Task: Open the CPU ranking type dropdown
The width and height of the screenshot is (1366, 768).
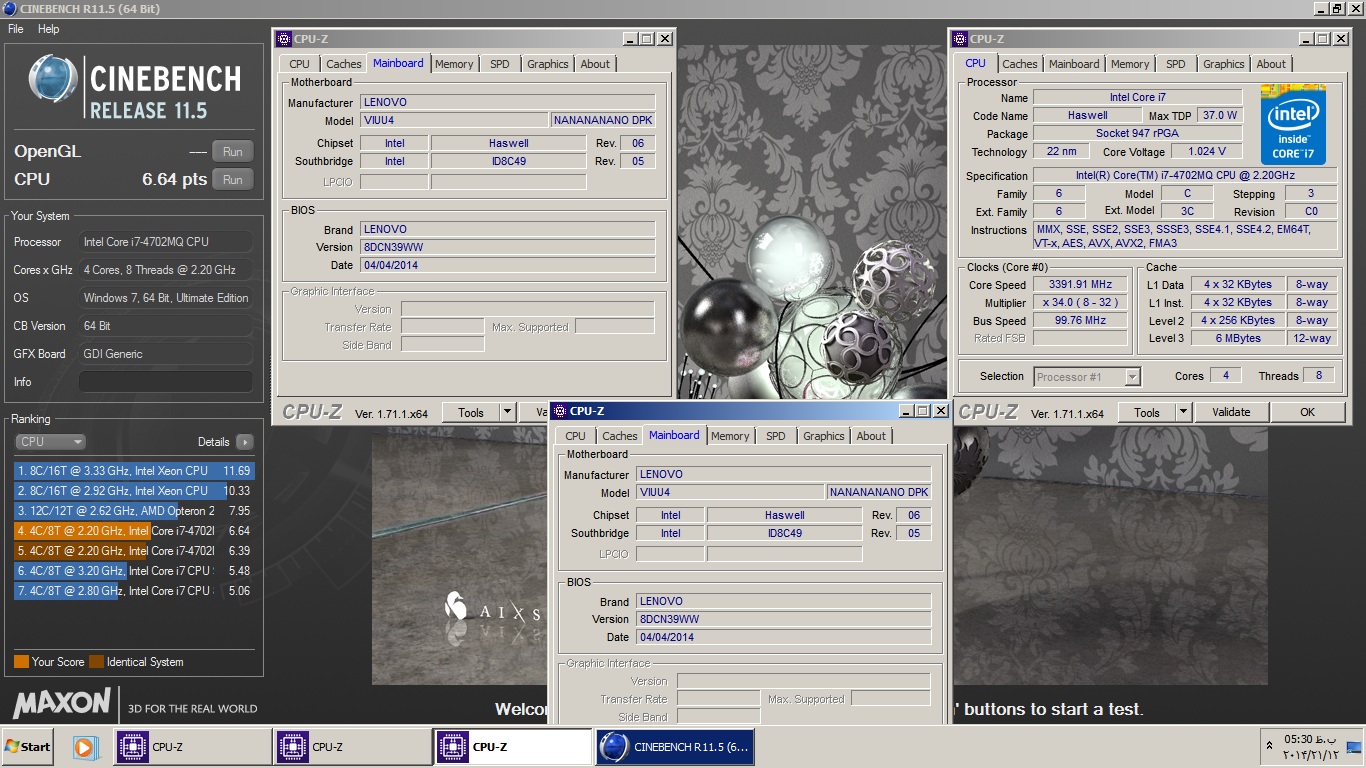Action: point(50,442)
